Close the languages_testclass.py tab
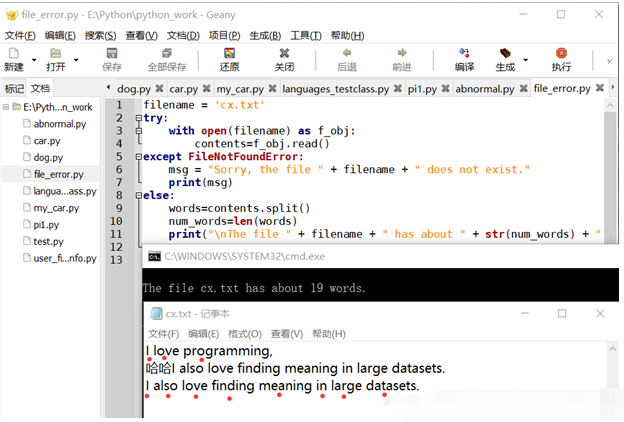This screenshot has height=422, width=624. click(398, 88)
